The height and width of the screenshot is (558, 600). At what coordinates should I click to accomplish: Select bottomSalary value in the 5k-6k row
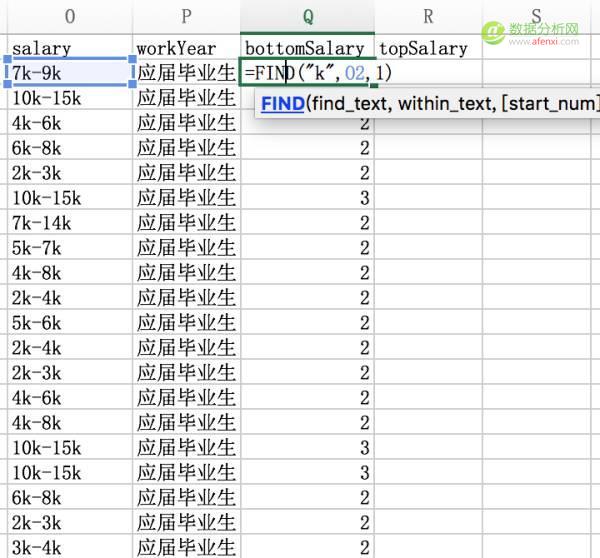pos(307,322)
